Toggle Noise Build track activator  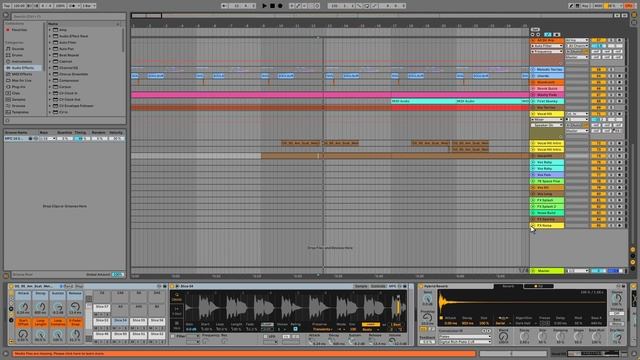(x=599, y=213)
